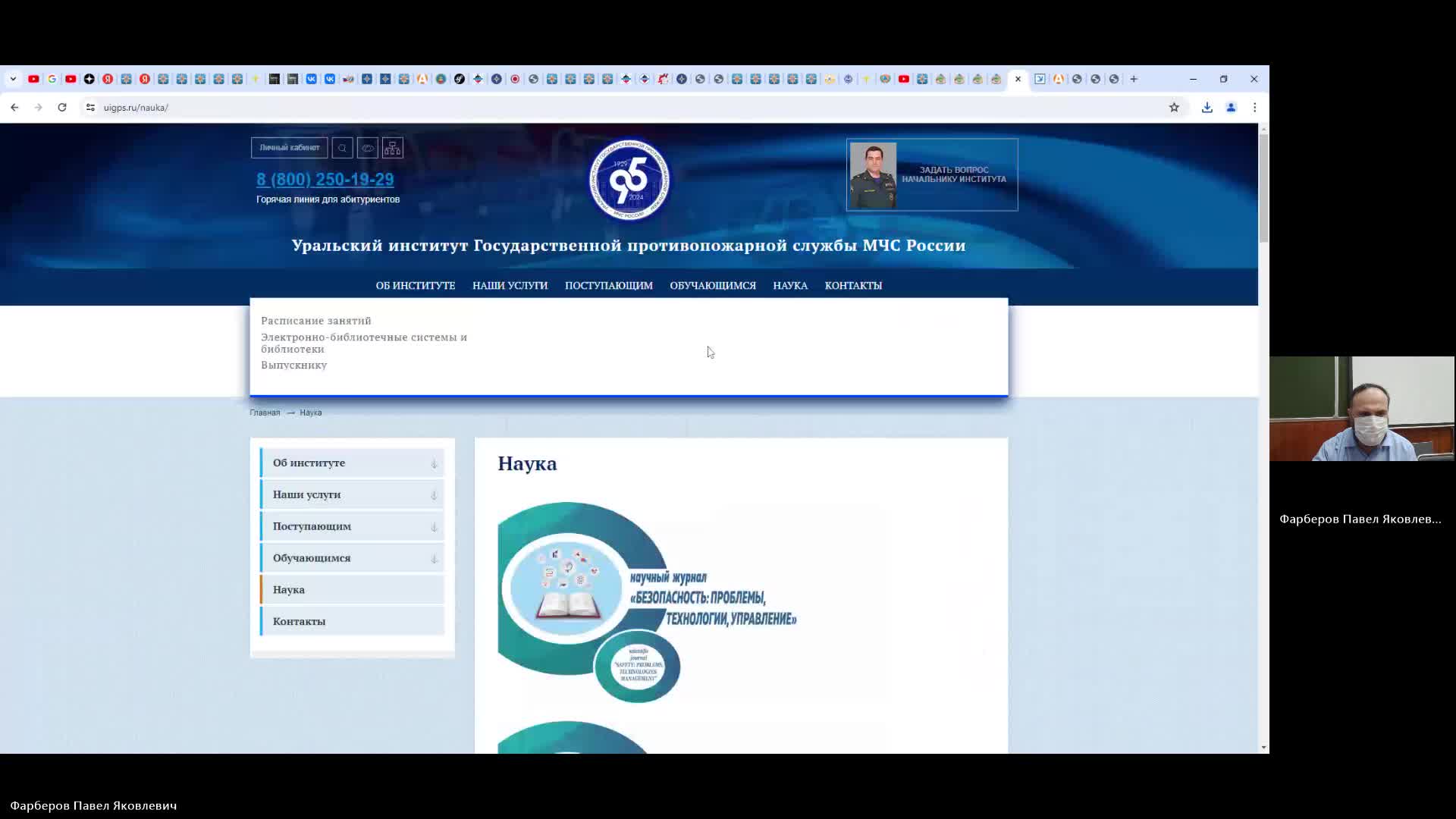1456x819 pixels.
Task: Open the browser profile icon
Action: [x=1231, y=108]
